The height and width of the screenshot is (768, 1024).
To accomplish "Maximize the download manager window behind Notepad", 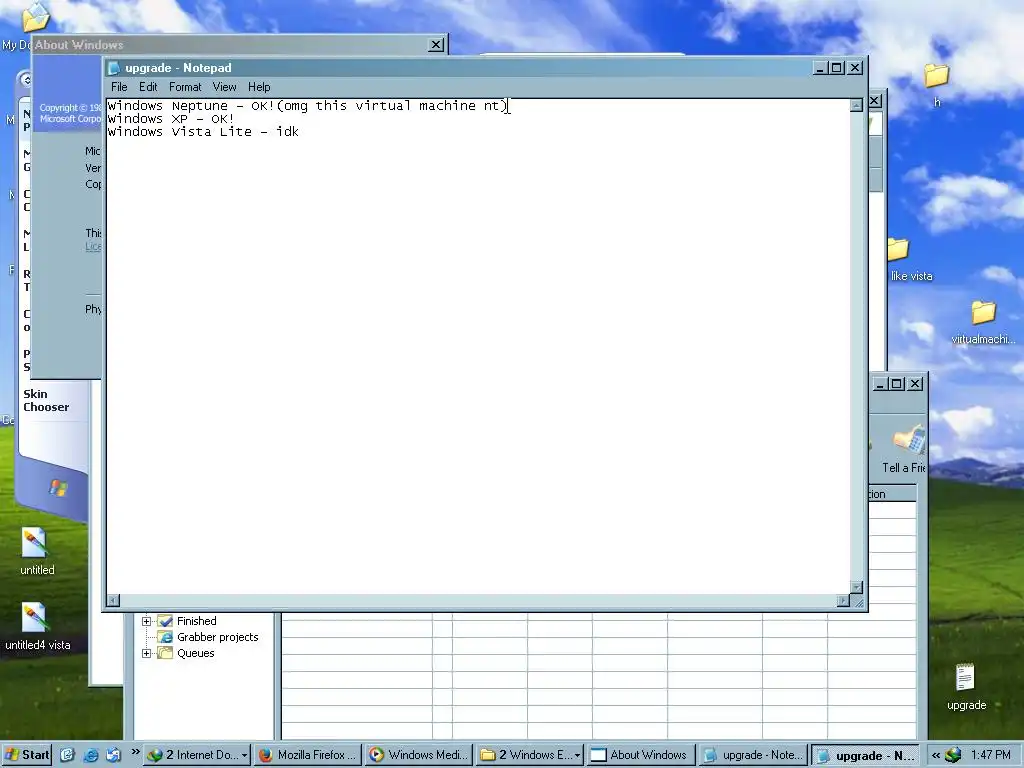I will [x=897, y=384].
